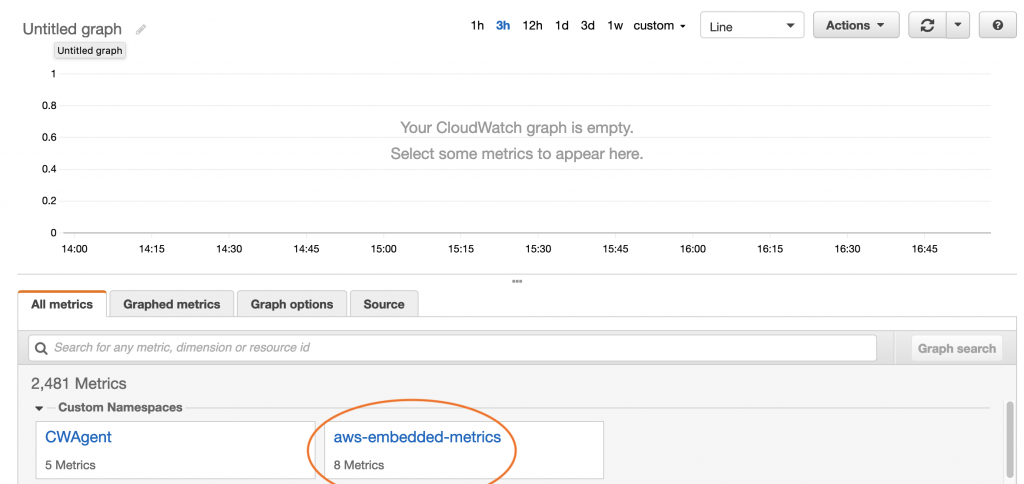This screenshot has width=1024, height=484.
Task: Click the panel resize handle dots
Action: (x=517, y=282)
